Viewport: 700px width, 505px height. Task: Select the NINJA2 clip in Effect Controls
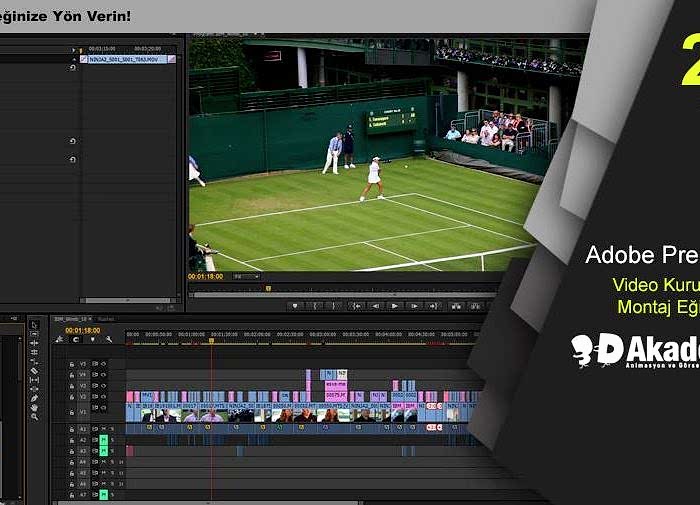pyautogui.click(x=128, y=59)
